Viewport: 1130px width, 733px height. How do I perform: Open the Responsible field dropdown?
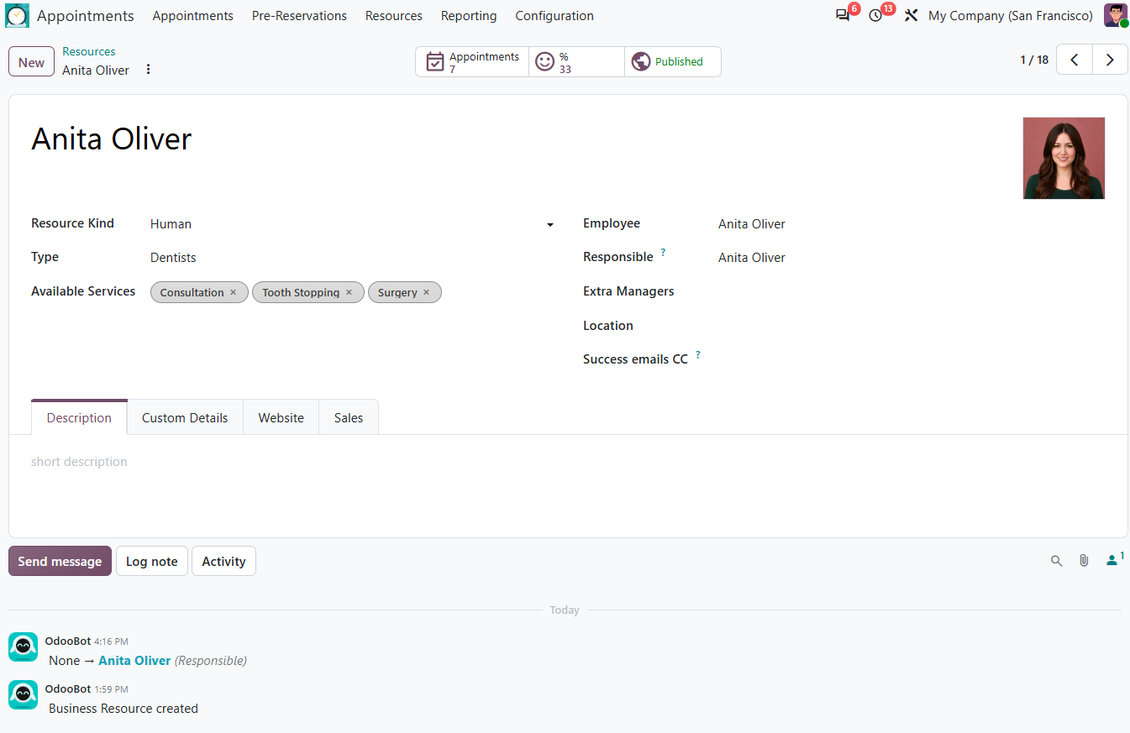pos(912,258)
